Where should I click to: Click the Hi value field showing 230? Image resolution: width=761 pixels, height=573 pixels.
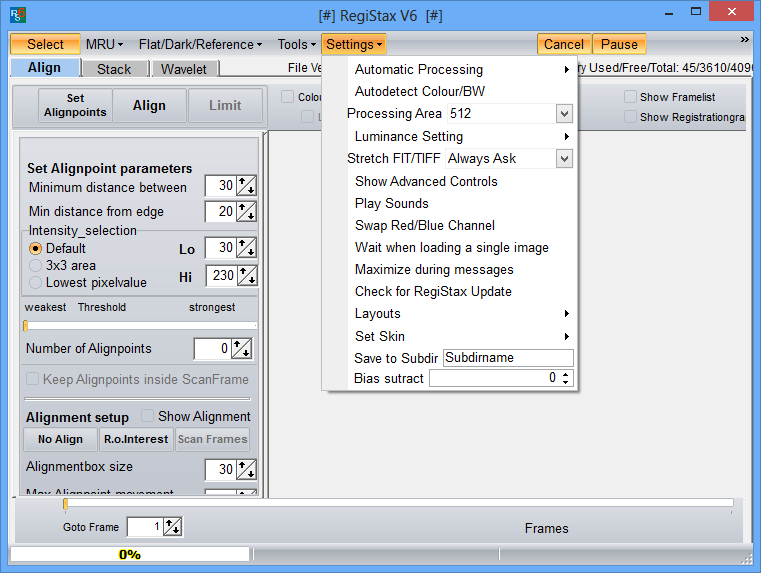pos(222,276)
